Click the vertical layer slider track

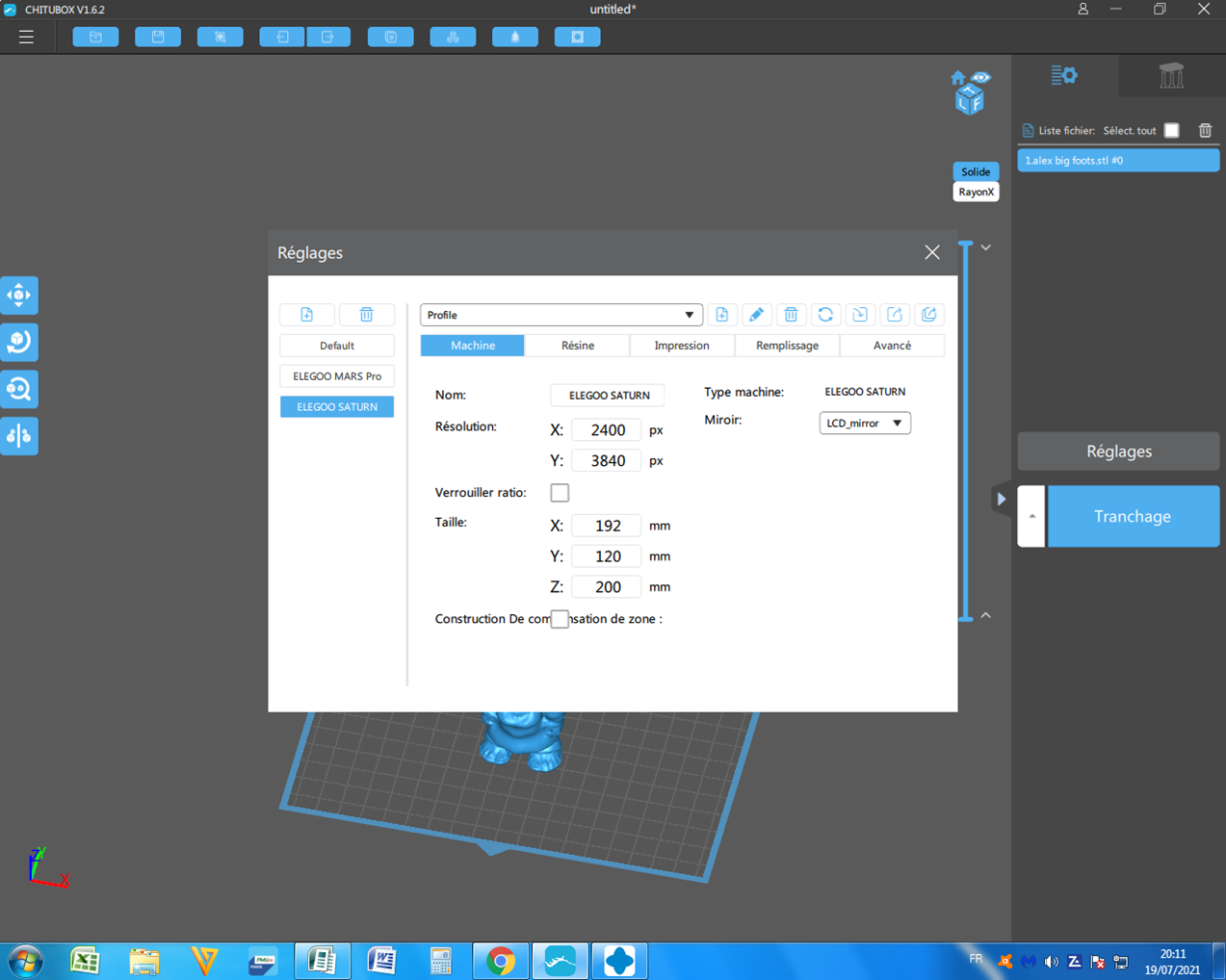point(966,431)
